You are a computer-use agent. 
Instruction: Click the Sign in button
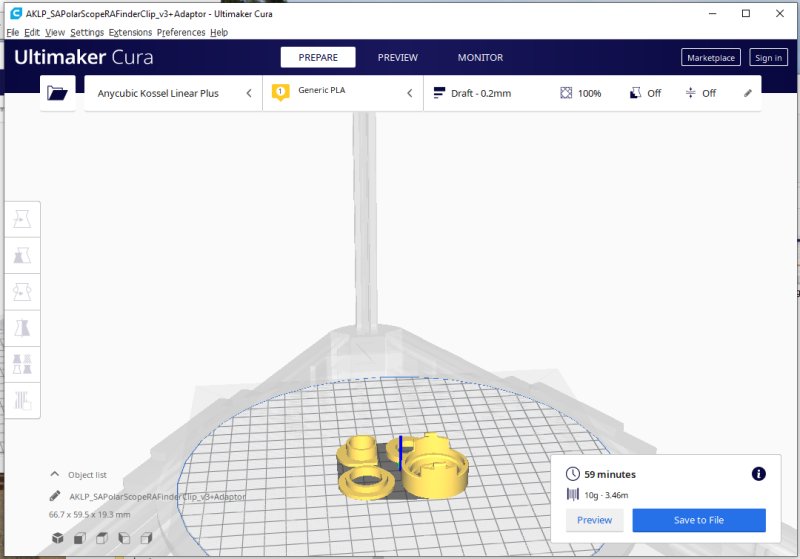[768, 58]
